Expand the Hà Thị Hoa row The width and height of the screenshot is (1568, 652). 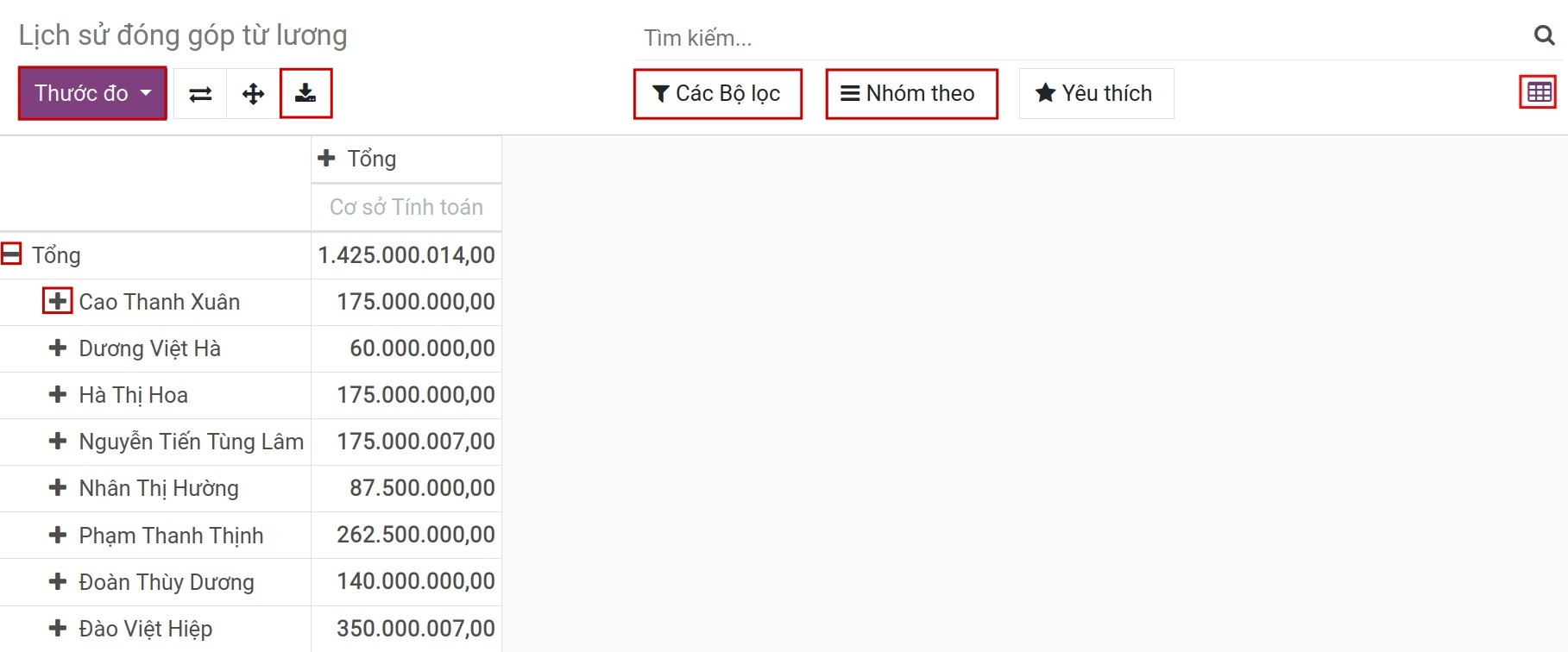click(58, 395)
